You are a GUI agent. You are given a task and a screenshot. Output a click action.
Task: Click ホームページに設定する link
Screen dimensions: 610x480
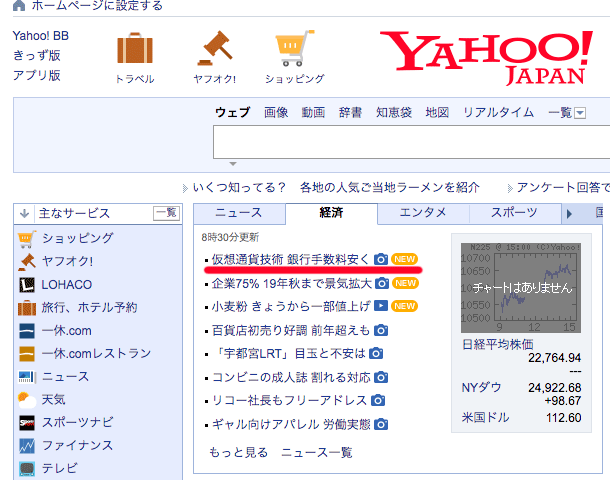[97, 5]
